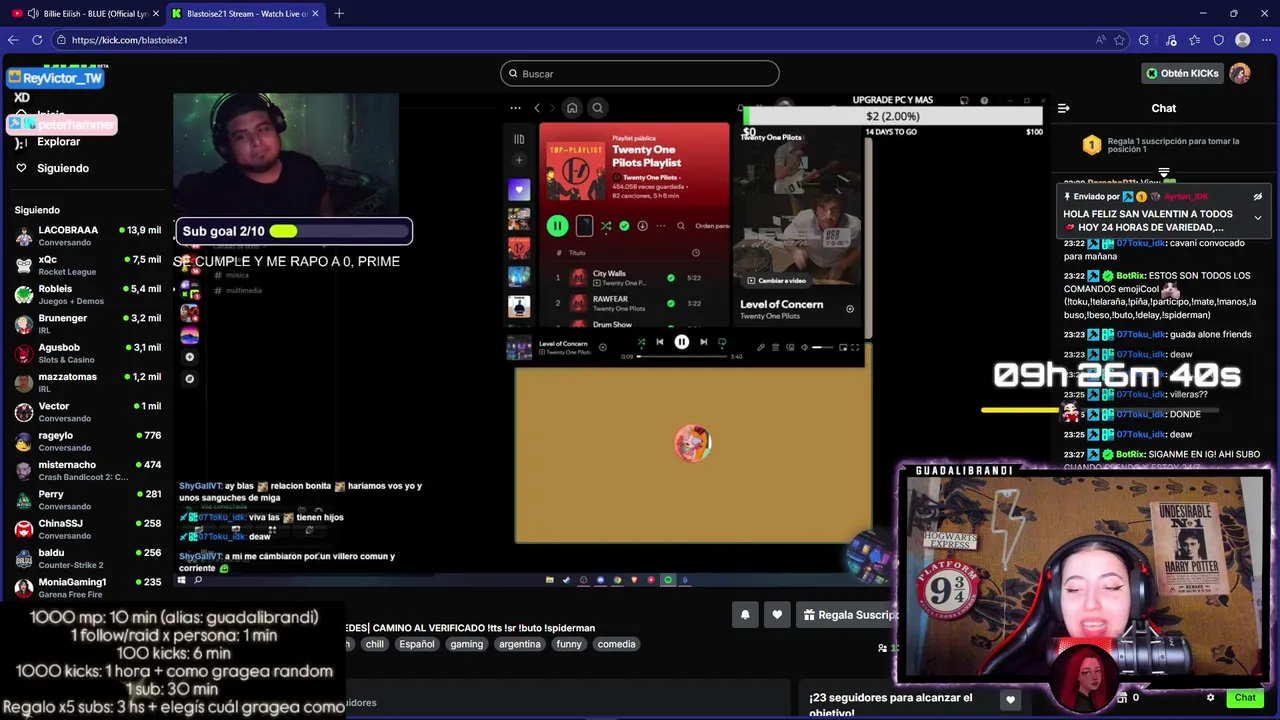Open a new browser tab
The width and height of the screenshot is (1280, 720).
click(x=339, y=13)
